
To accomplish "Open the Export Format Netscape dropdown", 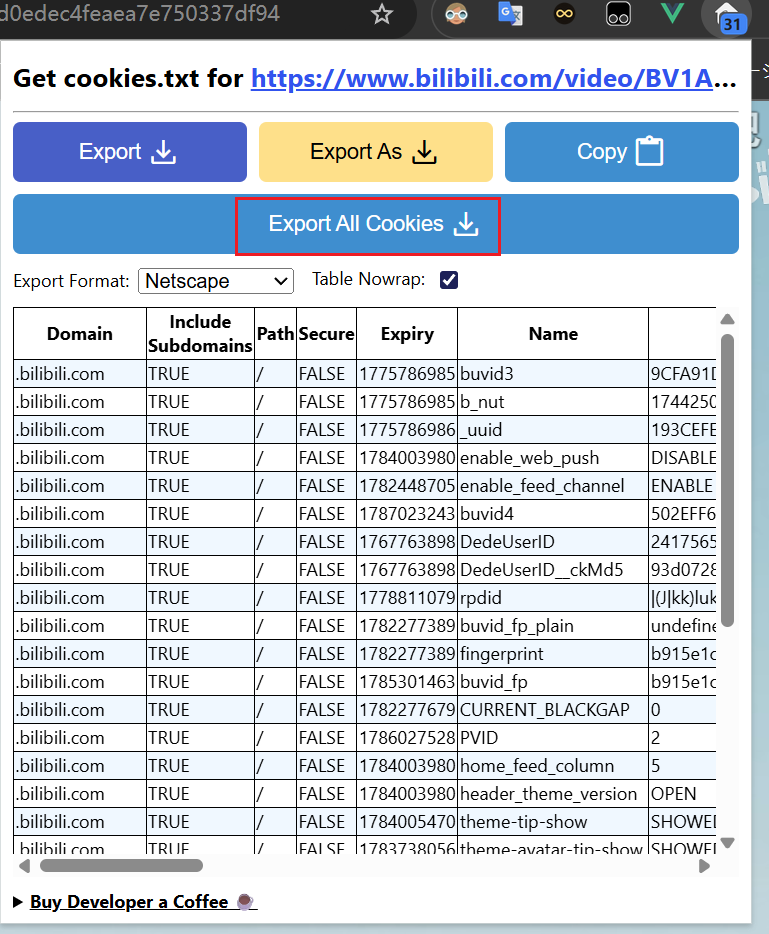I will pyautogui.click(x=216, y=281).
